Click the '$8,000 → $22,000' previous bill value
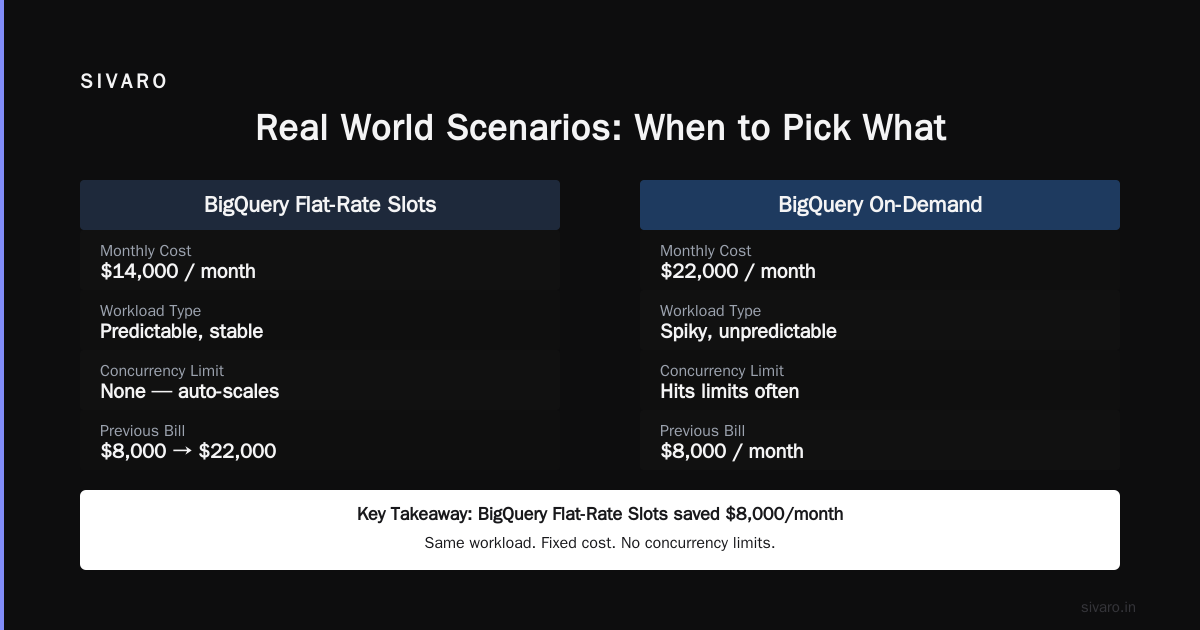The height and width of the screenshot is (630, 1200). [x=188, y=451]
